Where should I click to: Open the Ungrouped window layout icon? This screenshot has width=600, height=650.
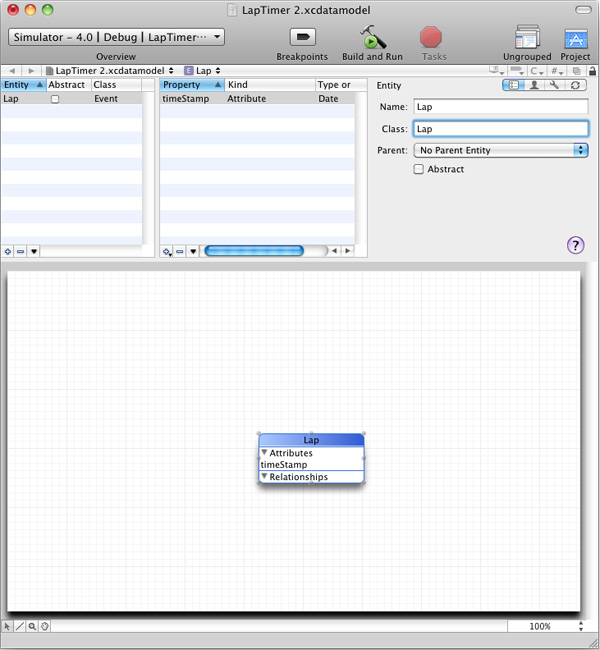527,37
